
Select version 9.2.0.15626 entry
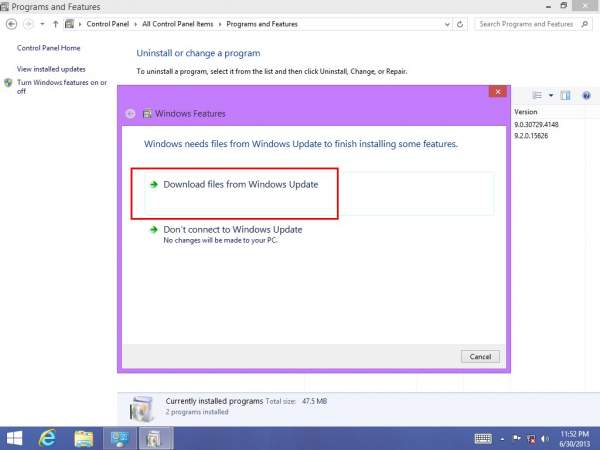pyautogui.click(x=531, y=136)
